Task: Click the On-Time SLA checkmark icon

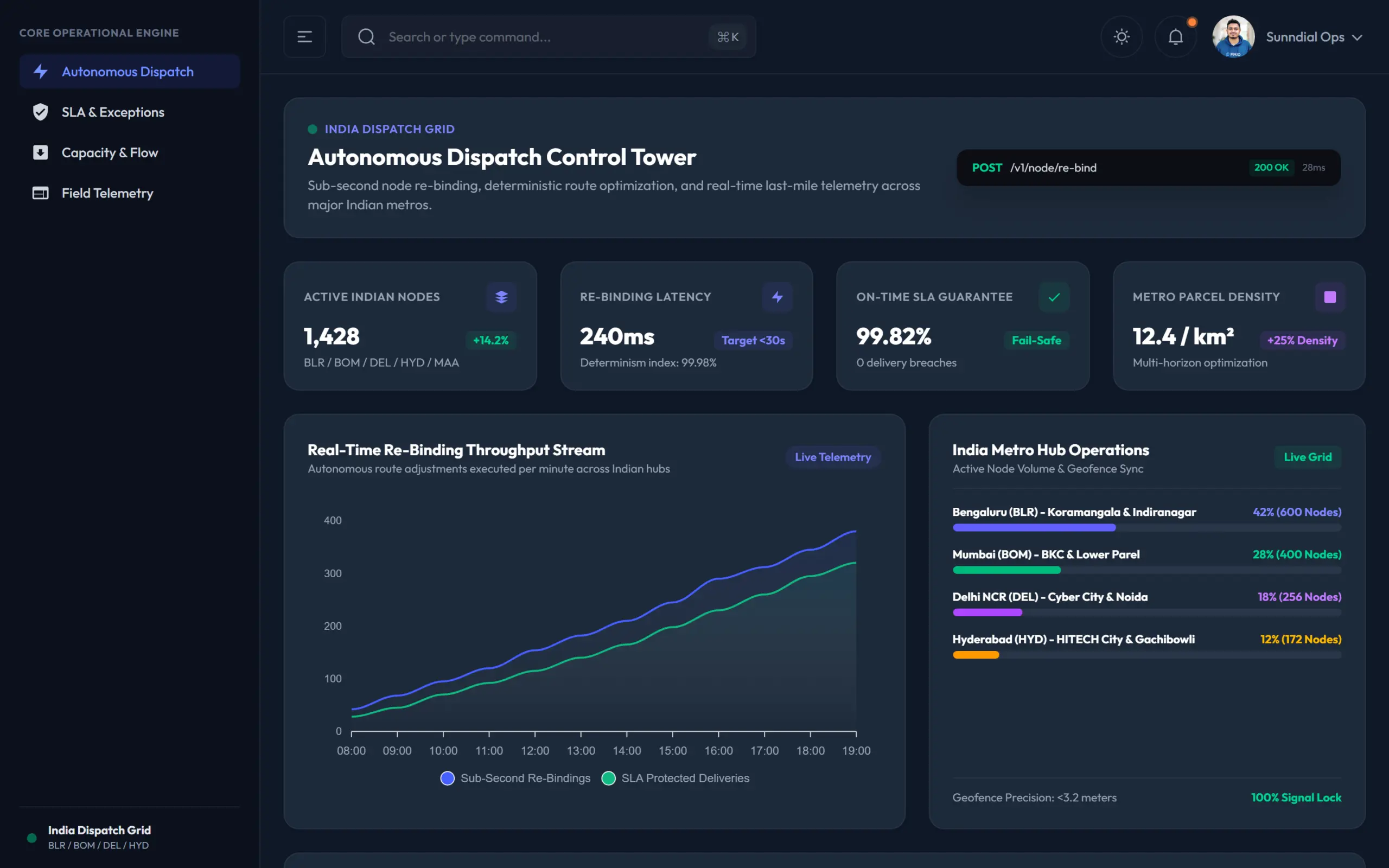Action: tap(1054, 297)
